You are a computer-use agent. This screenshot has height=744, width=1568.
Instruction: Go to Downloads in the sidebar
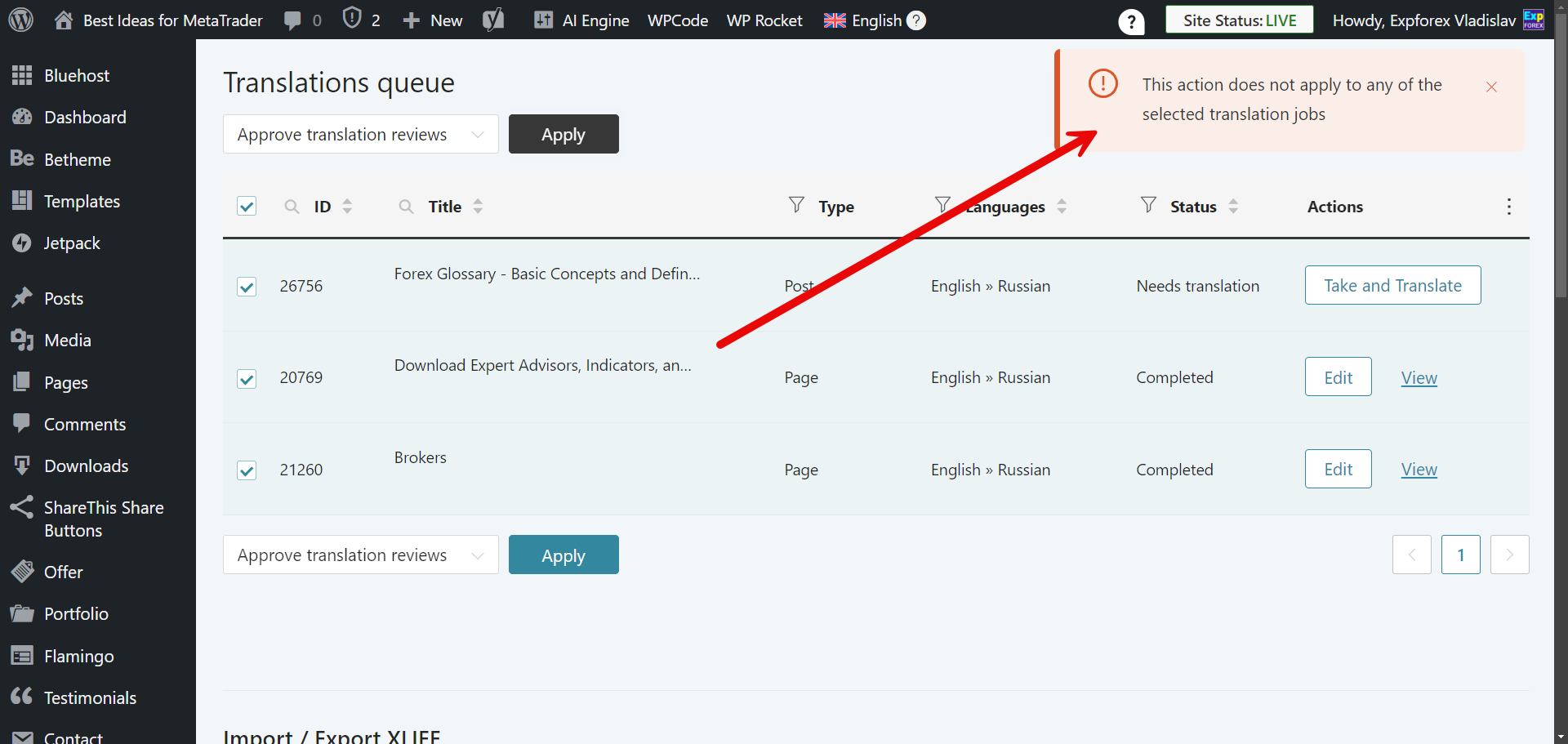coord(86,466)
